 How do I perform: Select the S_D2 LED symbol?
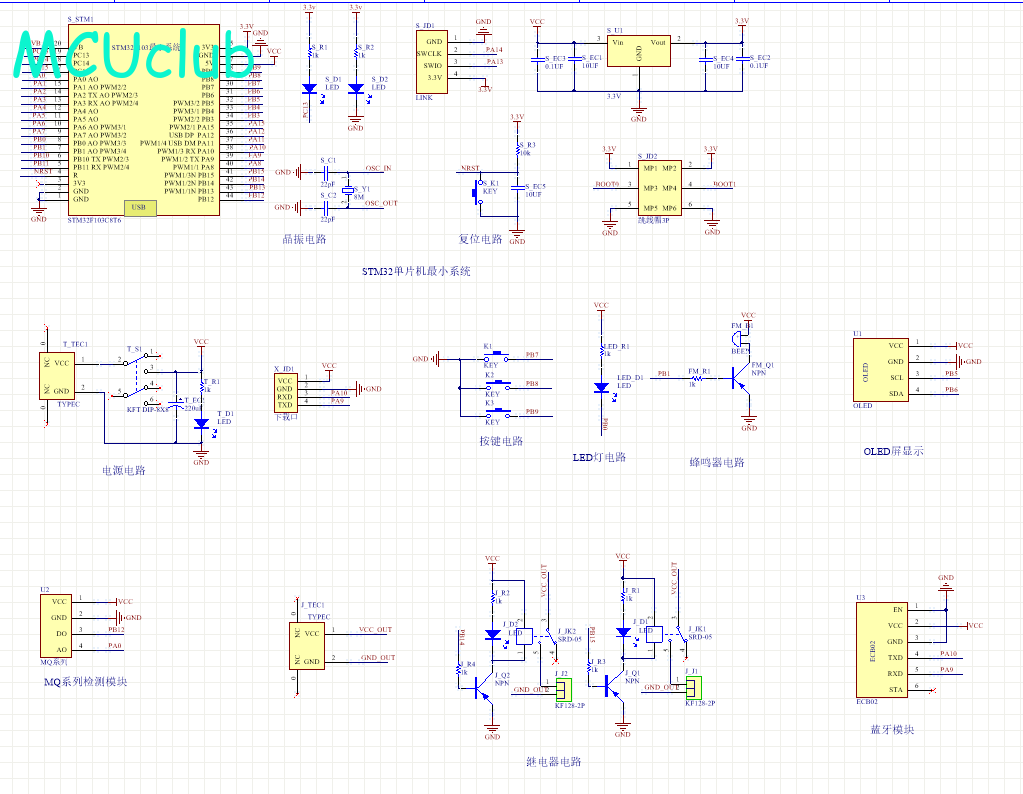click(x=356, y=89)
